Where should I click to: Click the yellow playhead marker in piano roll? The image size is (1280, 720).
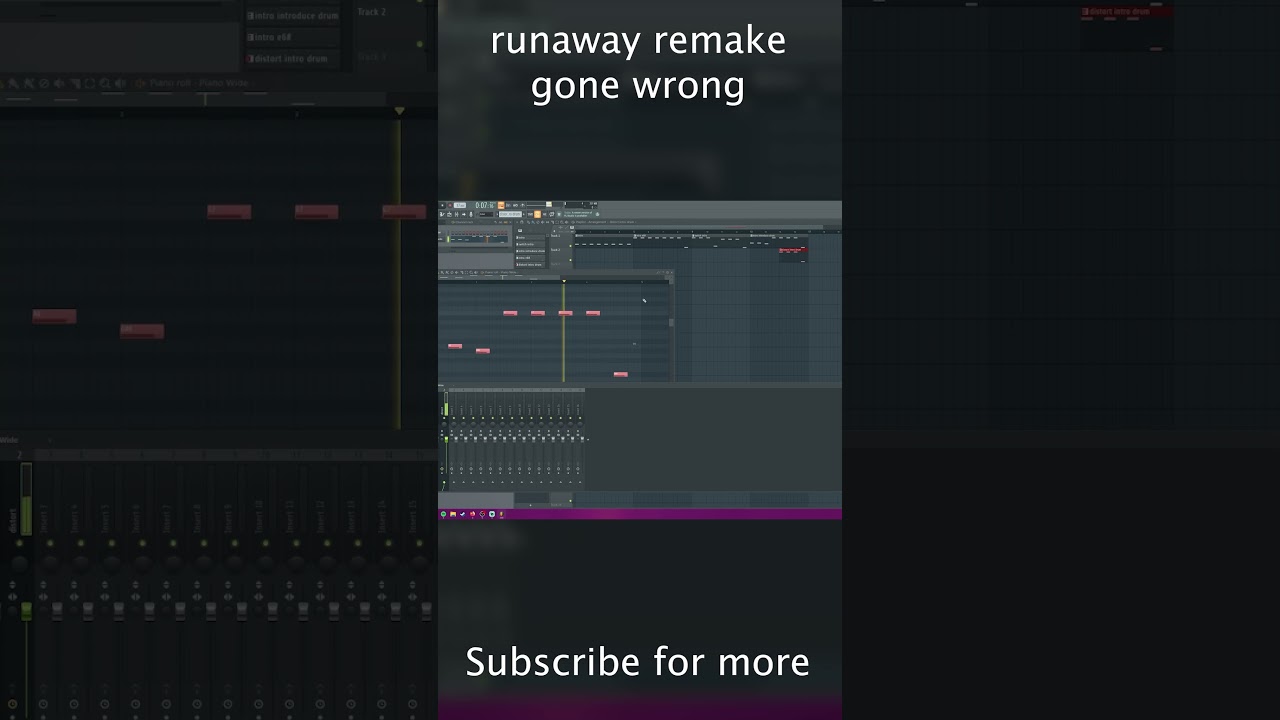pyautogui.click(x=563, y=281)
